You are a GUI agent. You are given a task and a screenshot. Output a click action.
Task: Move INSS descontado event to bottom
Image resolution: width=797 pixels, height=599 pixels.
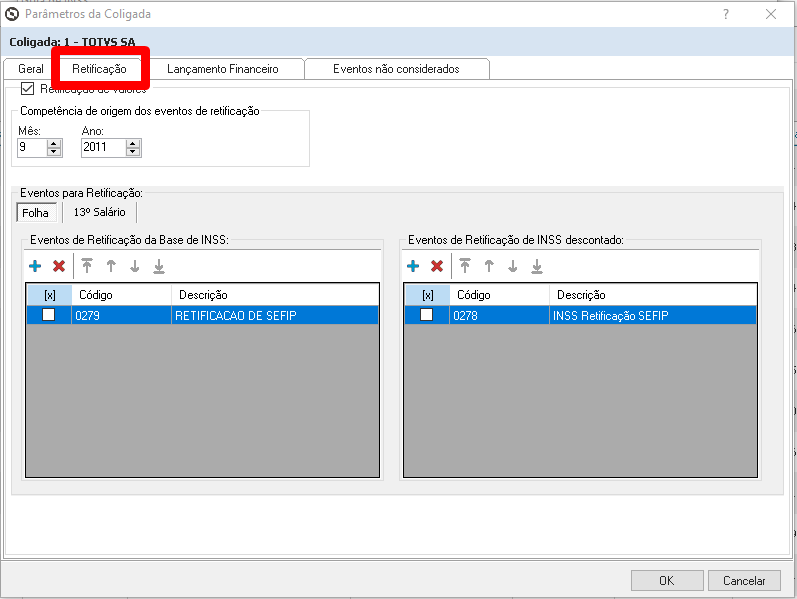point(537,266)
